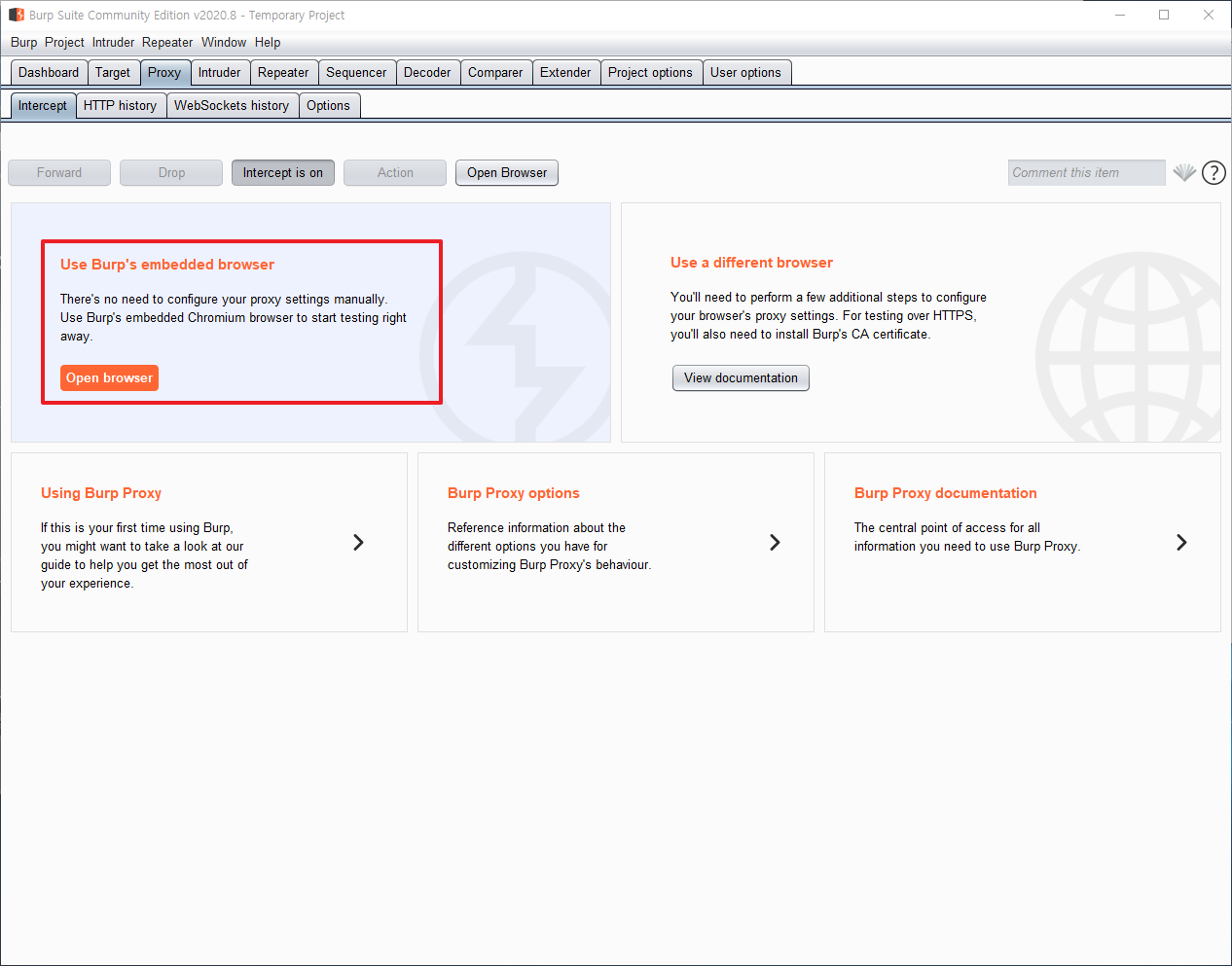Click the Comment this item field
The height and width of the screenshot is (966, 1232).
click(1087, 172)
